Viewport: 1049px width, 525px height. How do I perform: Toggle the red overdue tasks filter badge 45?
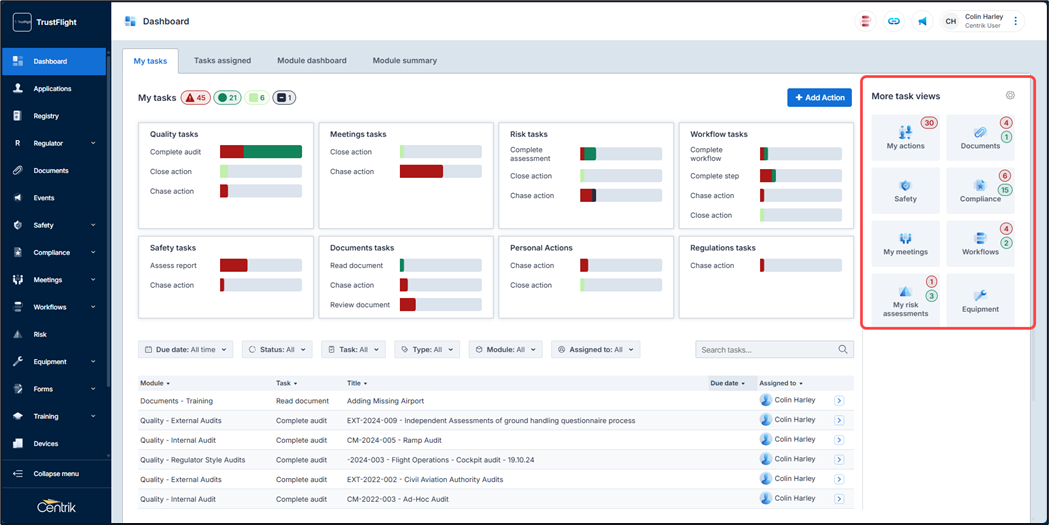coord(195,98)
